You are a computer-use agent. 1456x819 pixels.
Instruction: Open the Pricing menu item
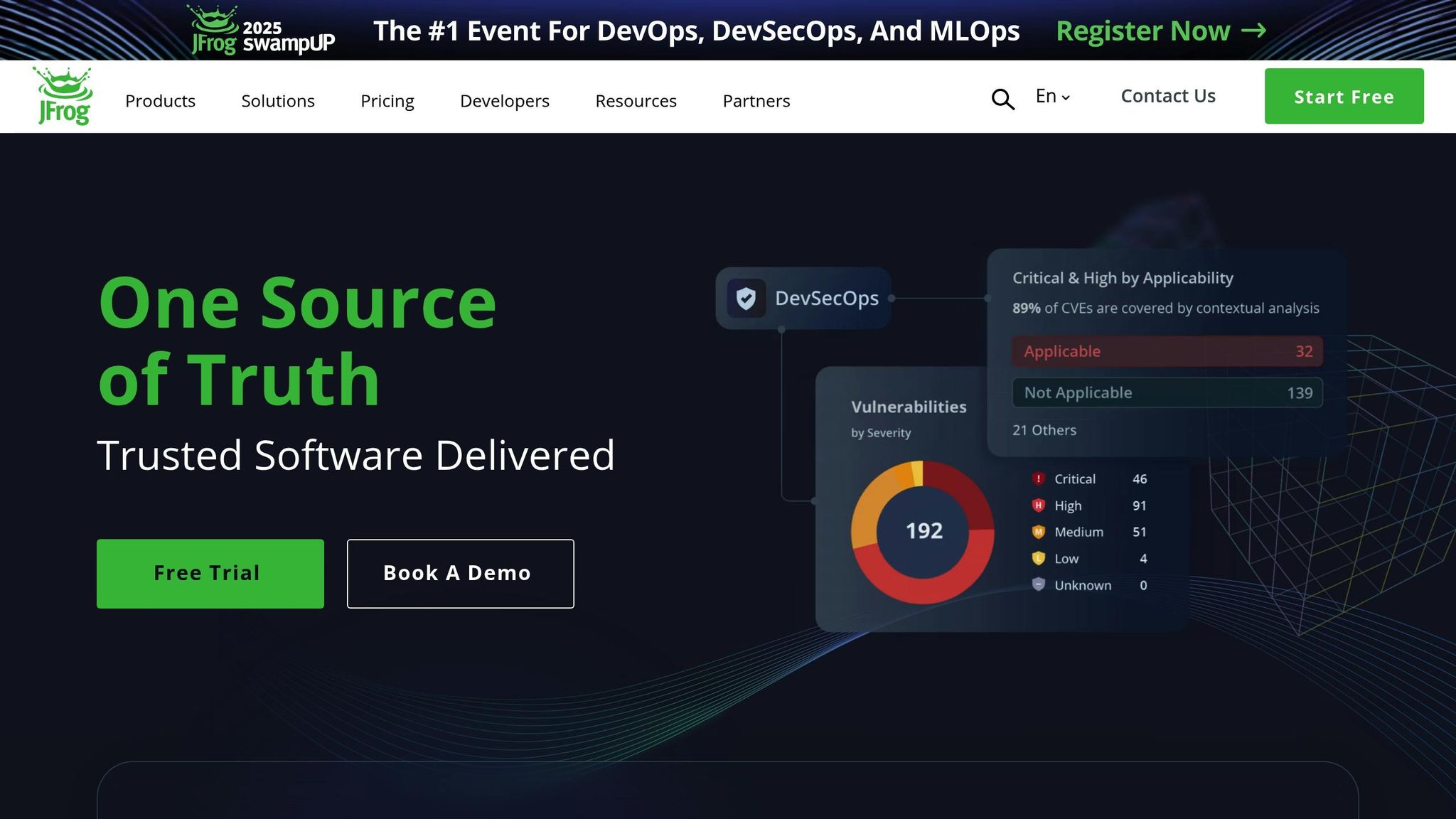pos(387,101)
